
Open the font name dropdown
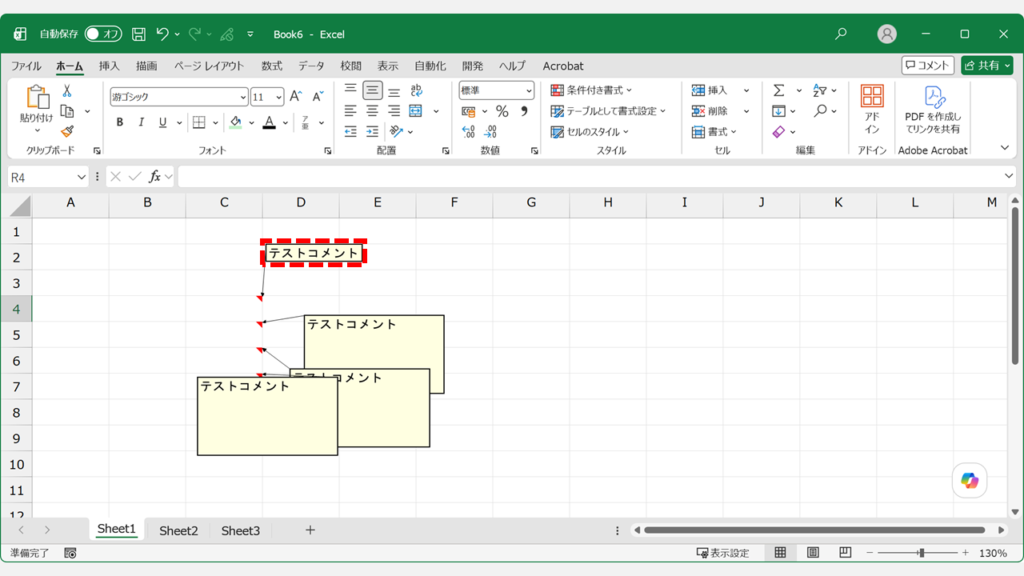pos(243,97)
